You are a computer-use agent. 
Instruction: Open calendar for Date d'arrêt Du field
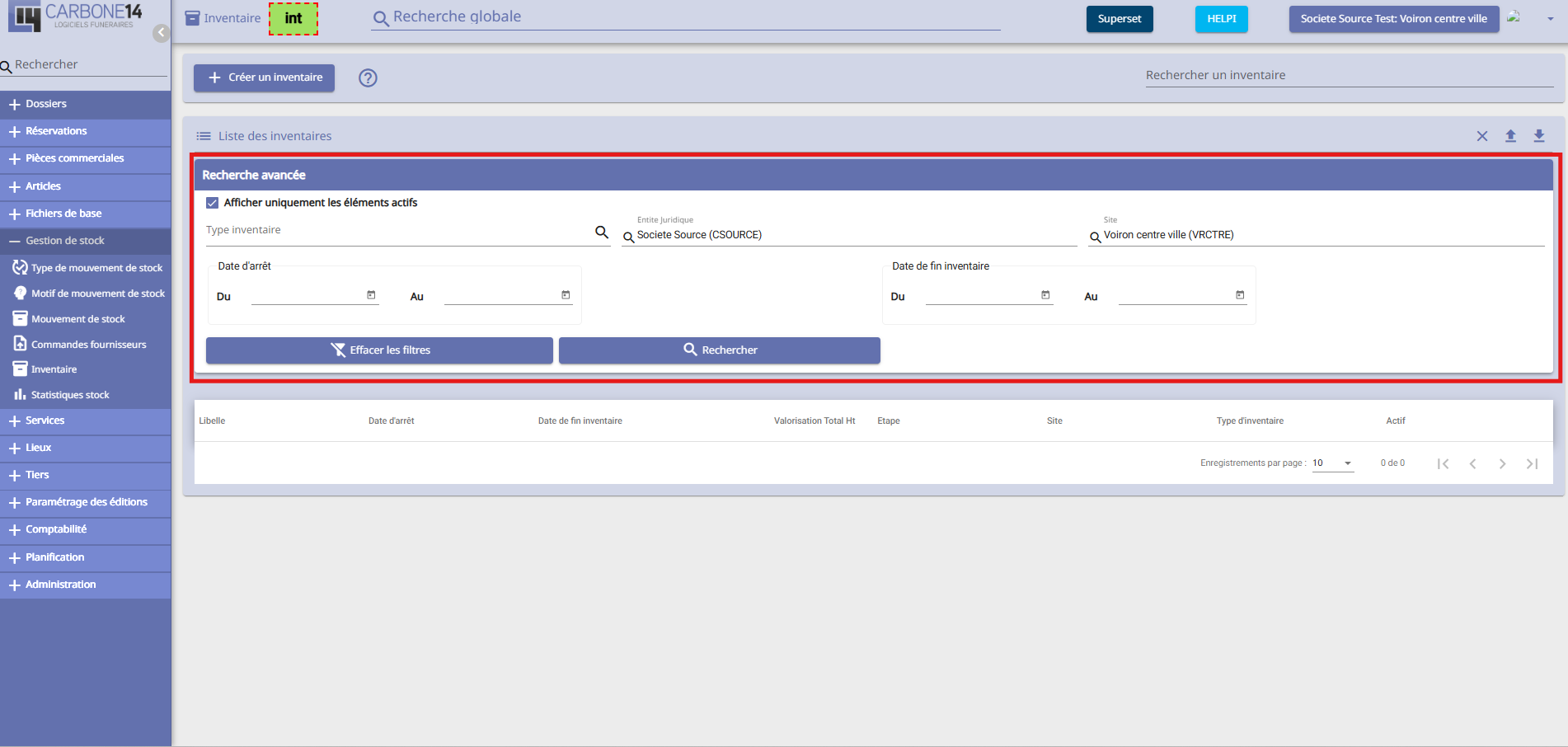click(x=371, y=294)
